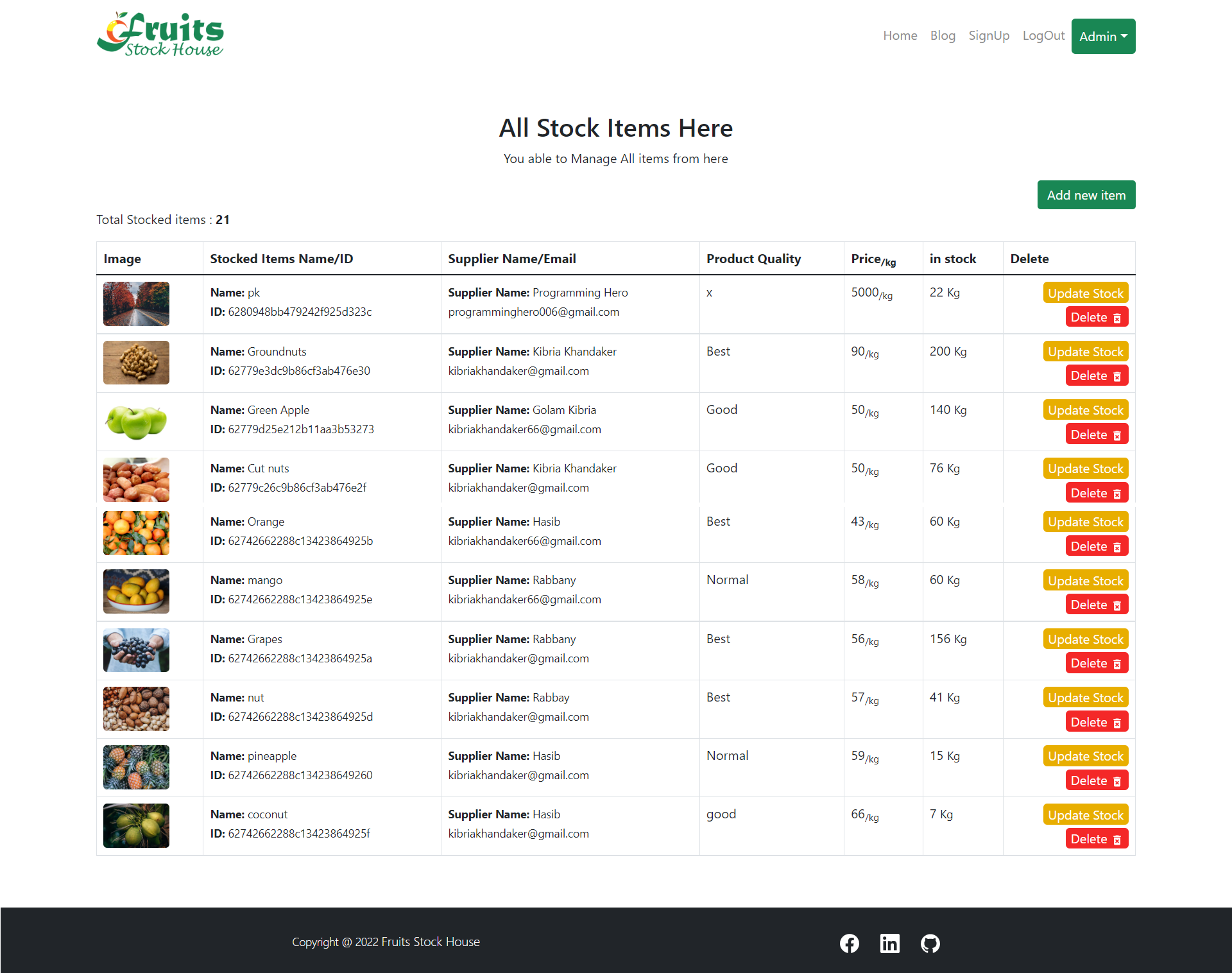
Task: Open the SignUp navigation link
Action: pos(989,35)
